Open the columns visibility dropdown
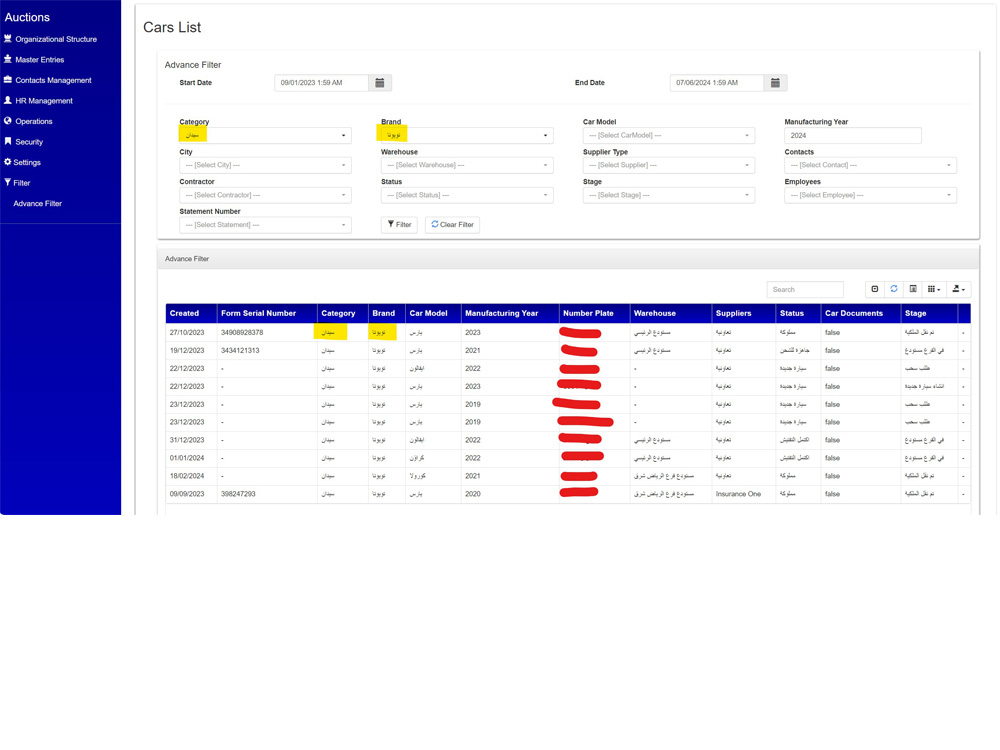The height and width of the screenshot is (750, 1000). tap(934, 290)
